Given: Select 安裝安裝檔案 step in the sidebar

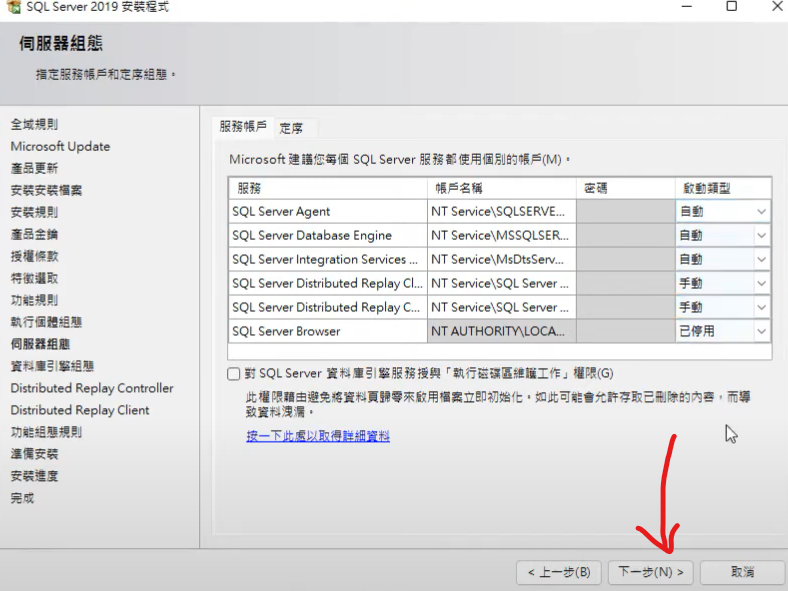Looking at the screenshot, I should (46, 190).
